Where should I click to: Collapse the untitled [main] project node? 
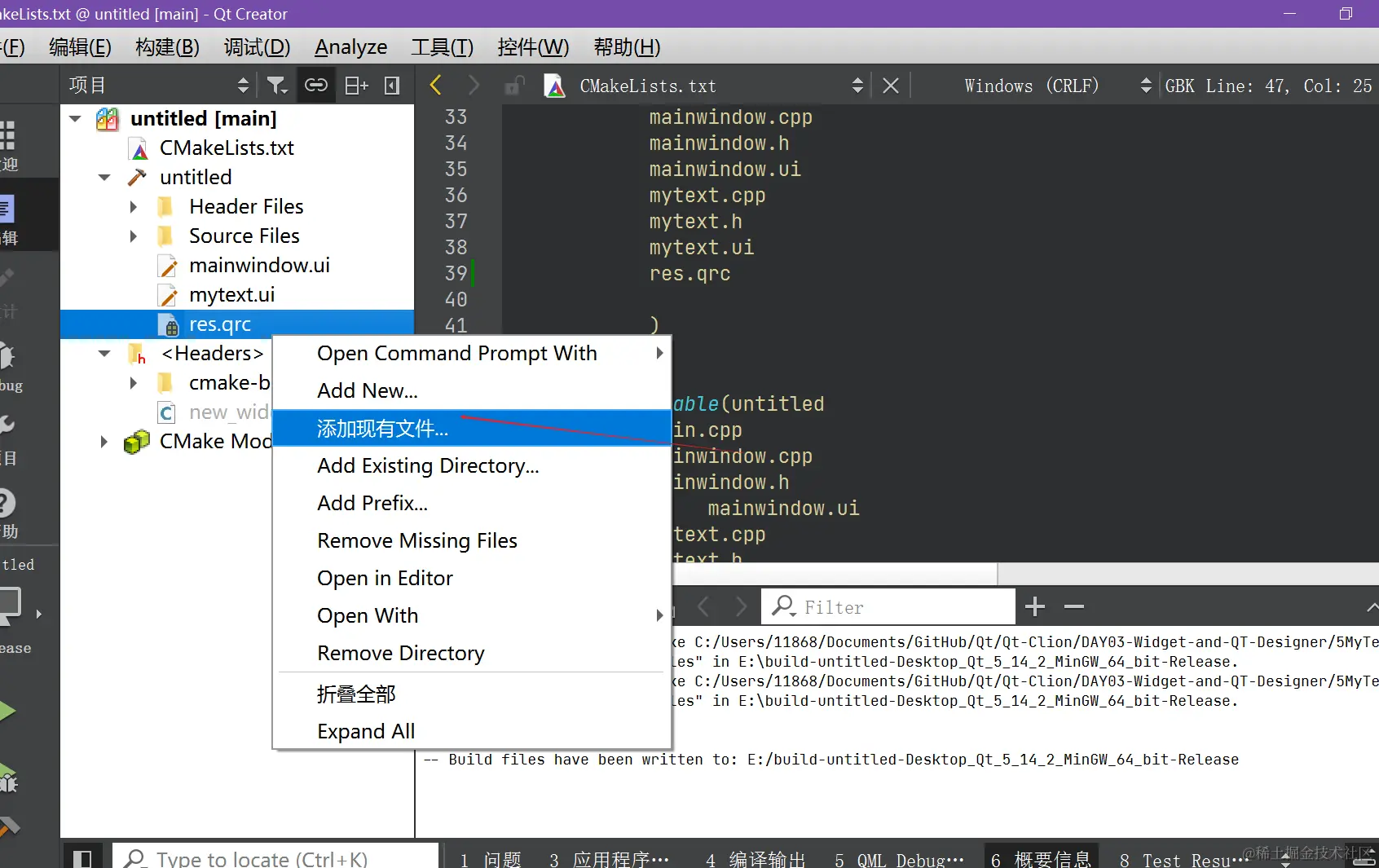tap(76, 119)
